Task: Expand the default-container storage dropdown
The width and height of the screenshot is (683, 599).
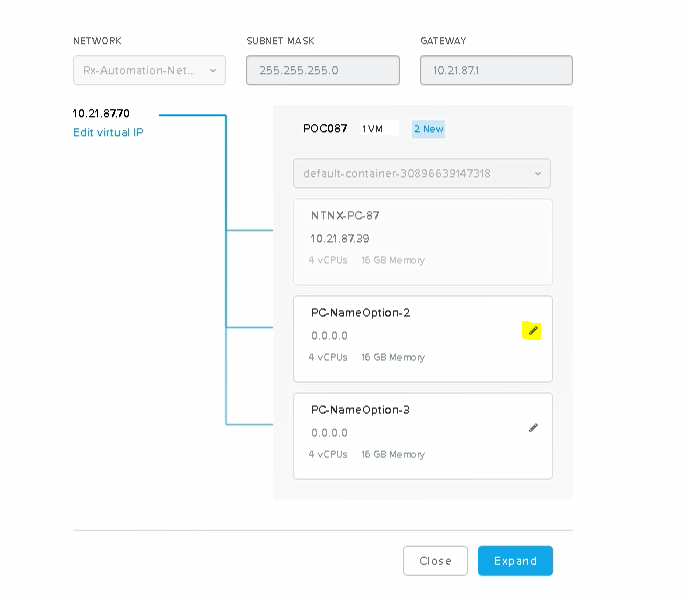Action: (x=421, y=173)
